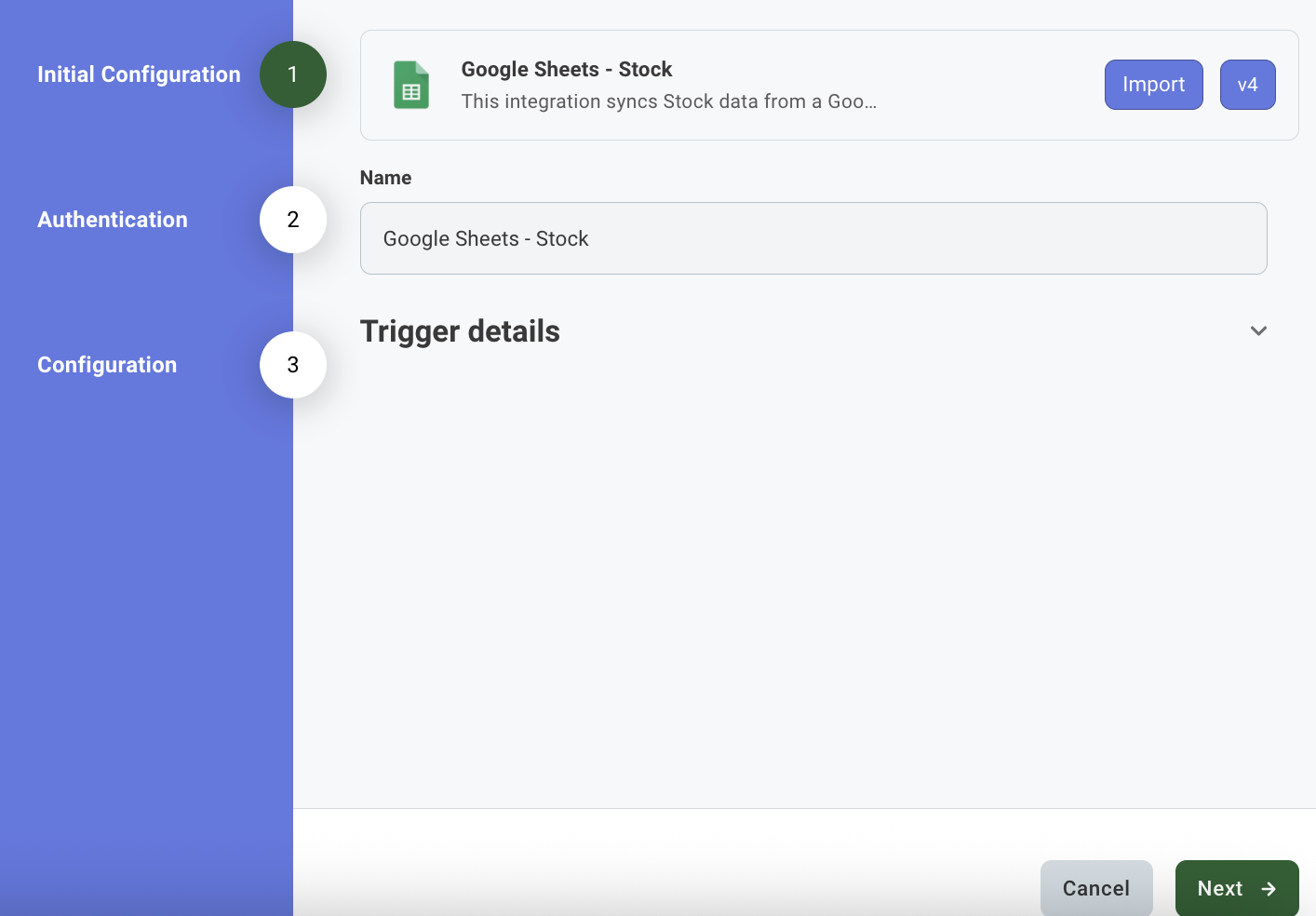Viewport: 1316px width, 916px height.
Task: Select the Configuration step label
Action: tap(107, 365)
